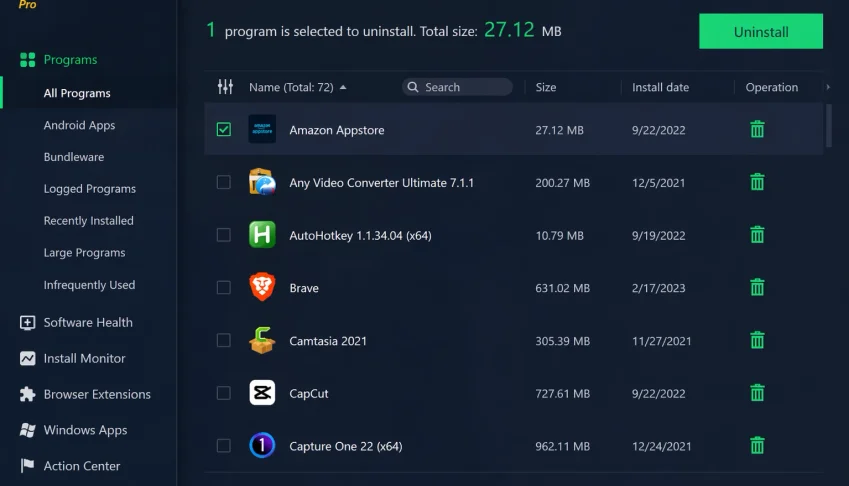Click the Camtasia 2021 name text
The height and width of the screenshot is (486, 849).
coord(328,341)
